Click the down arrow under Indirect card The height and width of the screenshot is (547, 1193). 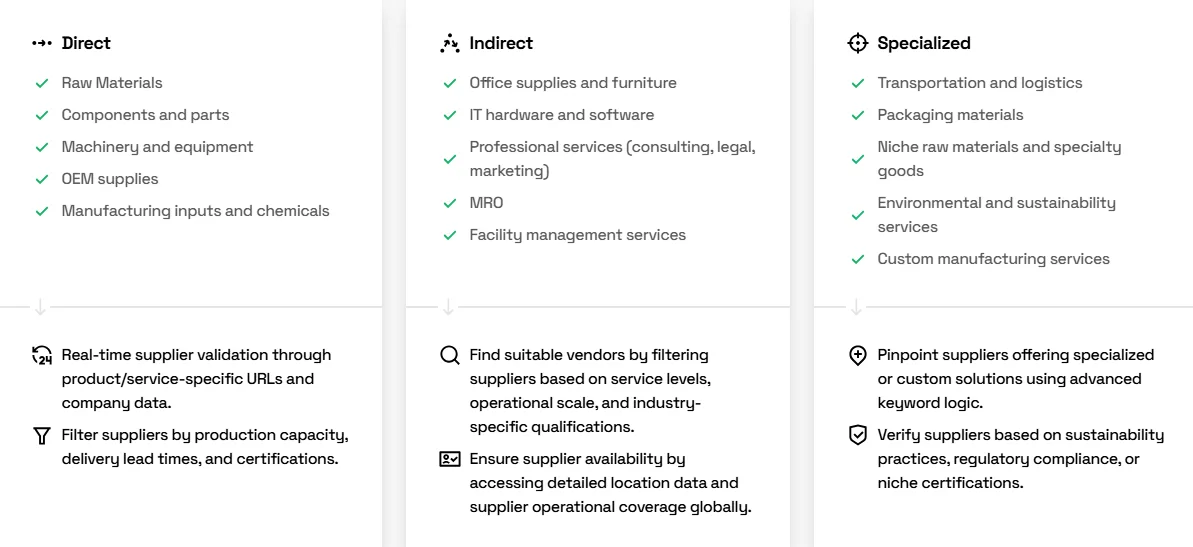click(x=449, y=307)
